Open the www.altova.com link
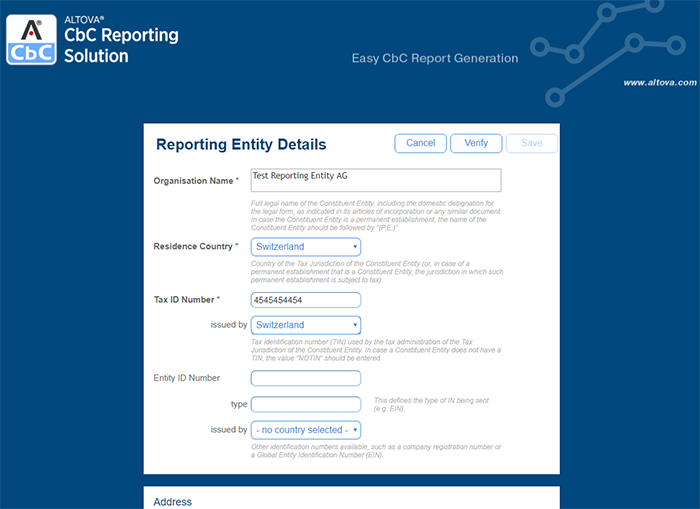Viewport: 700px width, 509px height. coord(659,83)
